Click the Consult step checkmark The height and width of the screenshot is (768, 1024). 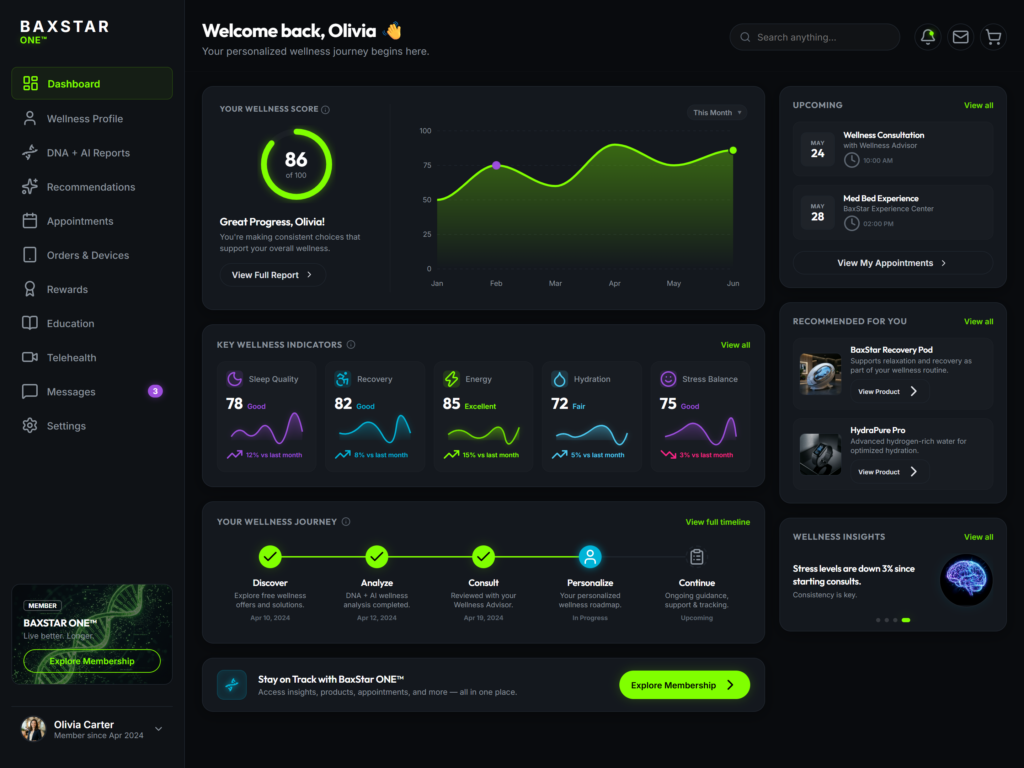pos(483,557)
